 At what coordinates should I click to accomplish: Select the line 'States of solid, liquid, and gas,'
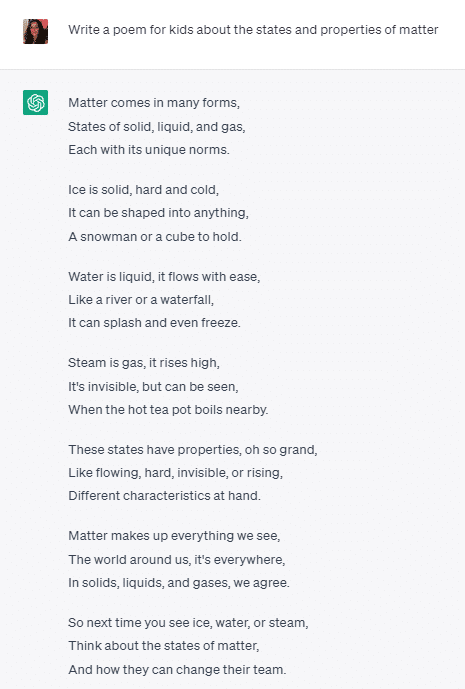tap(157, 127)
